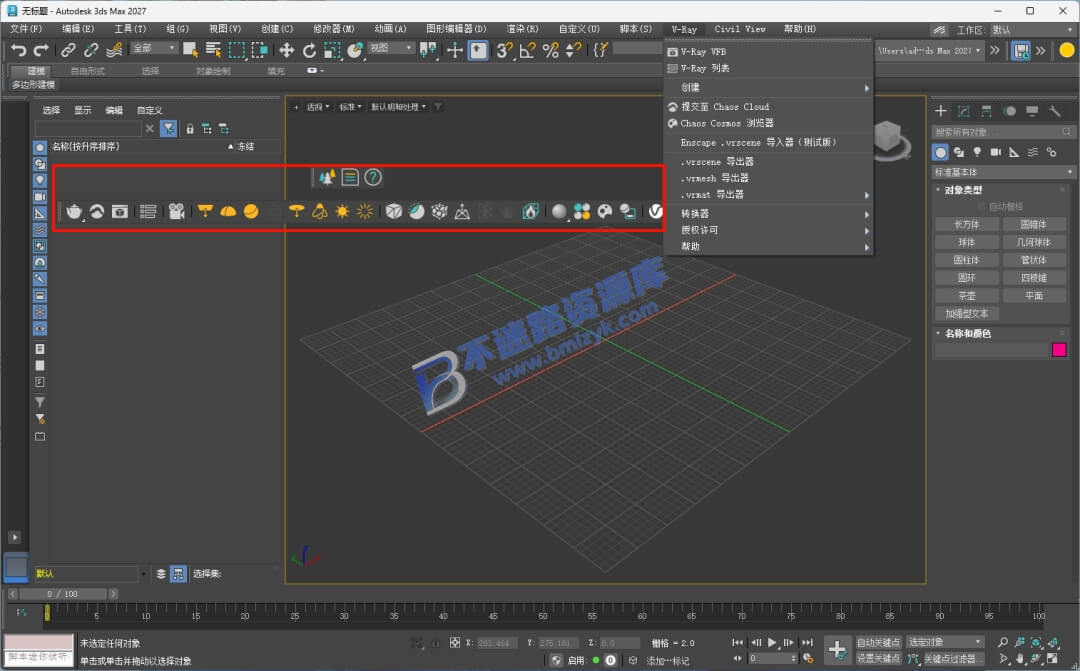
Task: Click the 球体 sphere button
Action: point(966,242)
